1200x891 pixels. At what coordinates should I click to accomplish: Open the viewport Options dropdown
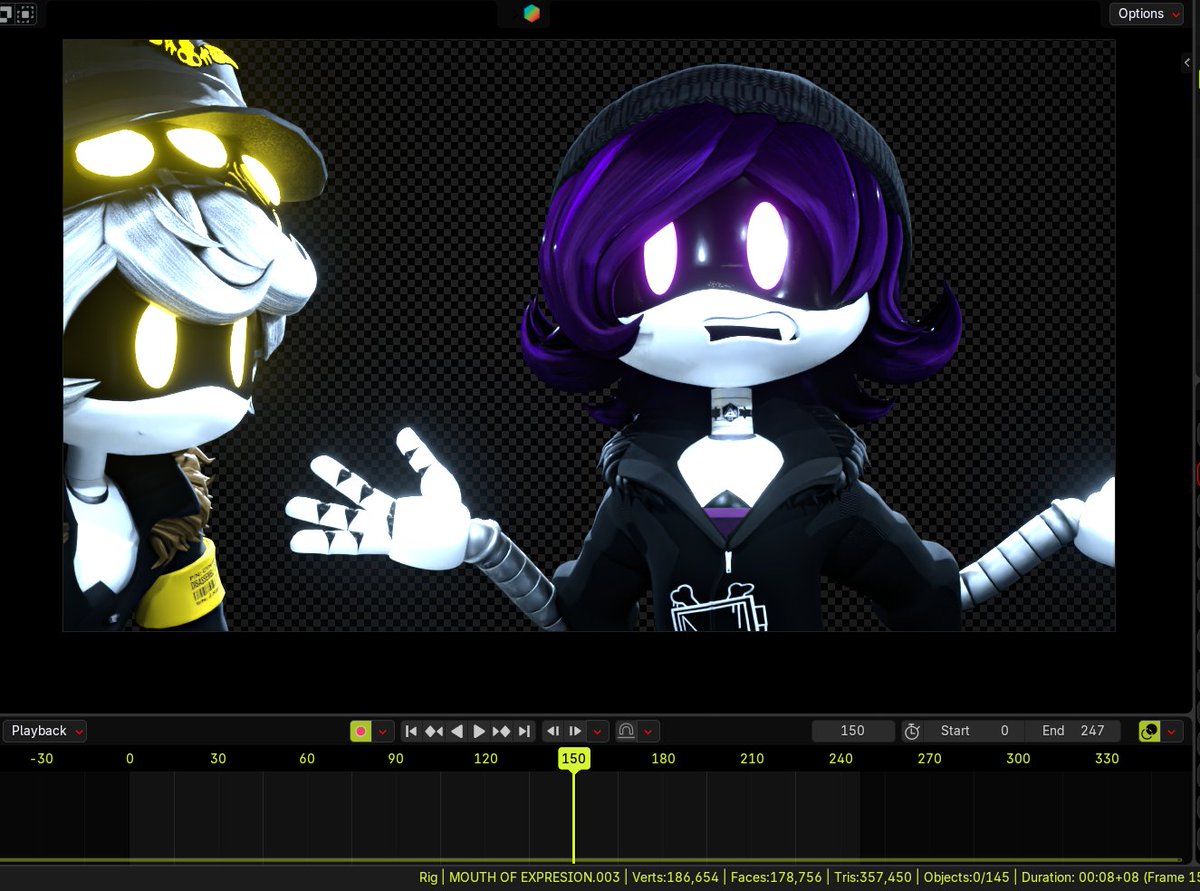point(1147,14)
